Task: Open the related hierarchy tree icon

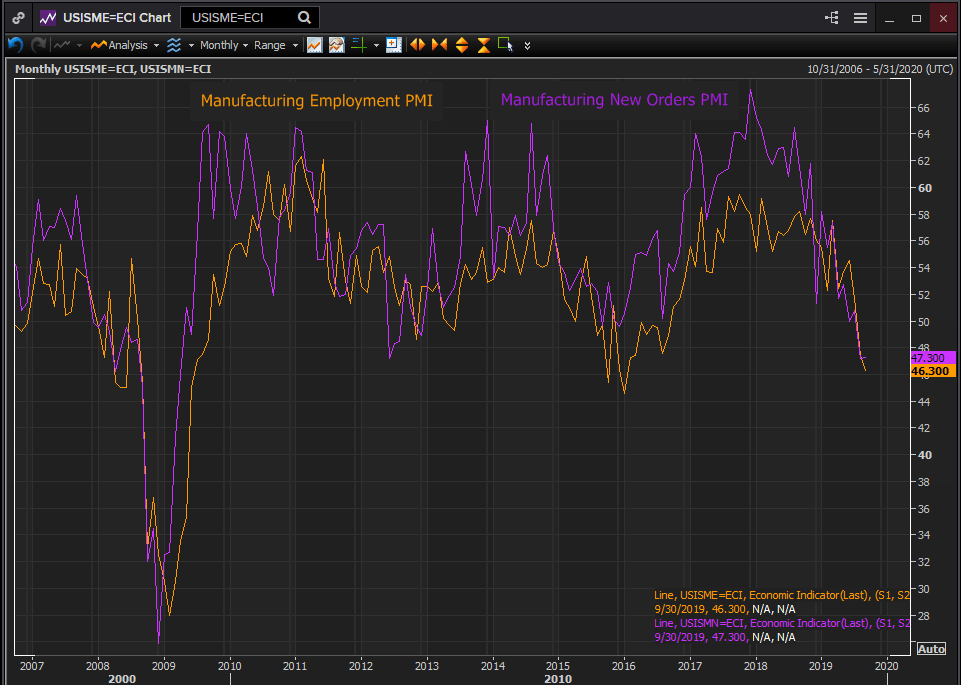Action: (832, 17)
